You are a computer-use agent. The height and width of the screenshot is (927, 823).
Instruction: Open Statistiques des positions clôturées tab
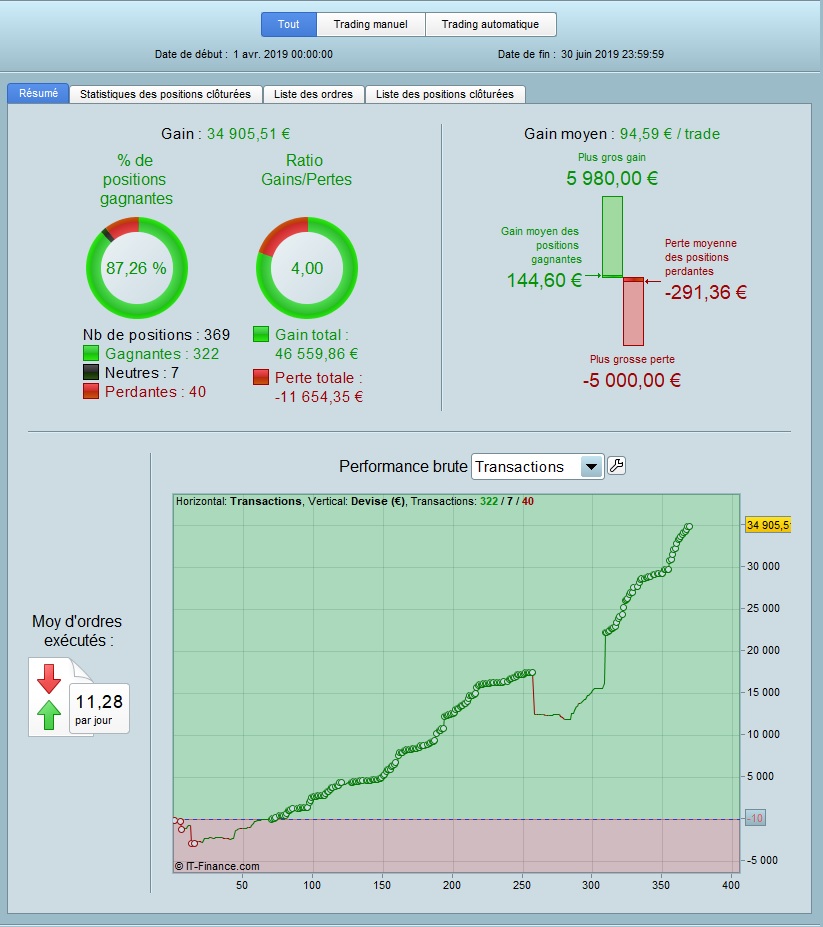[x=166, y=94]
